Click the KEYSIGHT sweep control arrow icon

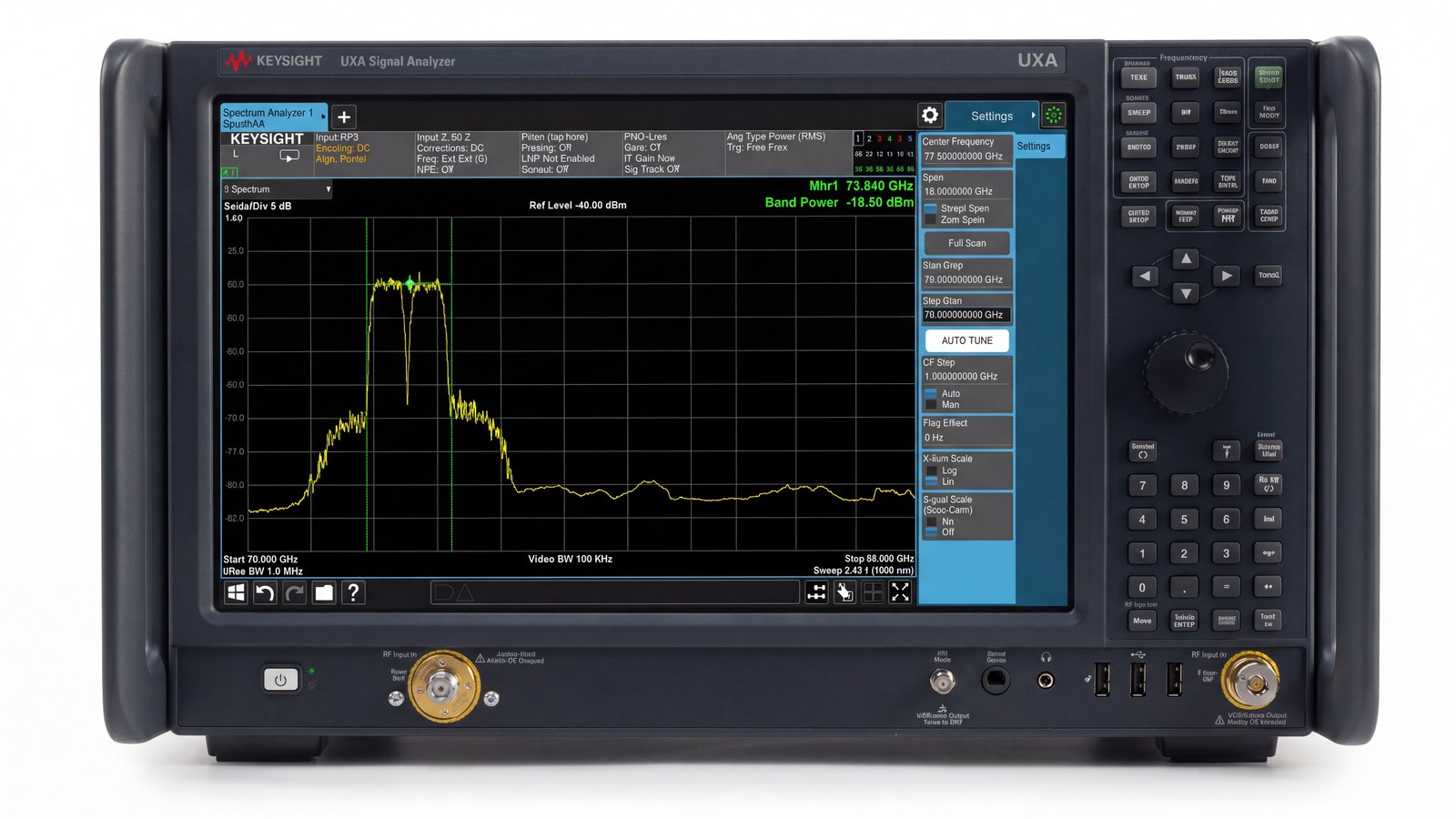pos(289,157)
